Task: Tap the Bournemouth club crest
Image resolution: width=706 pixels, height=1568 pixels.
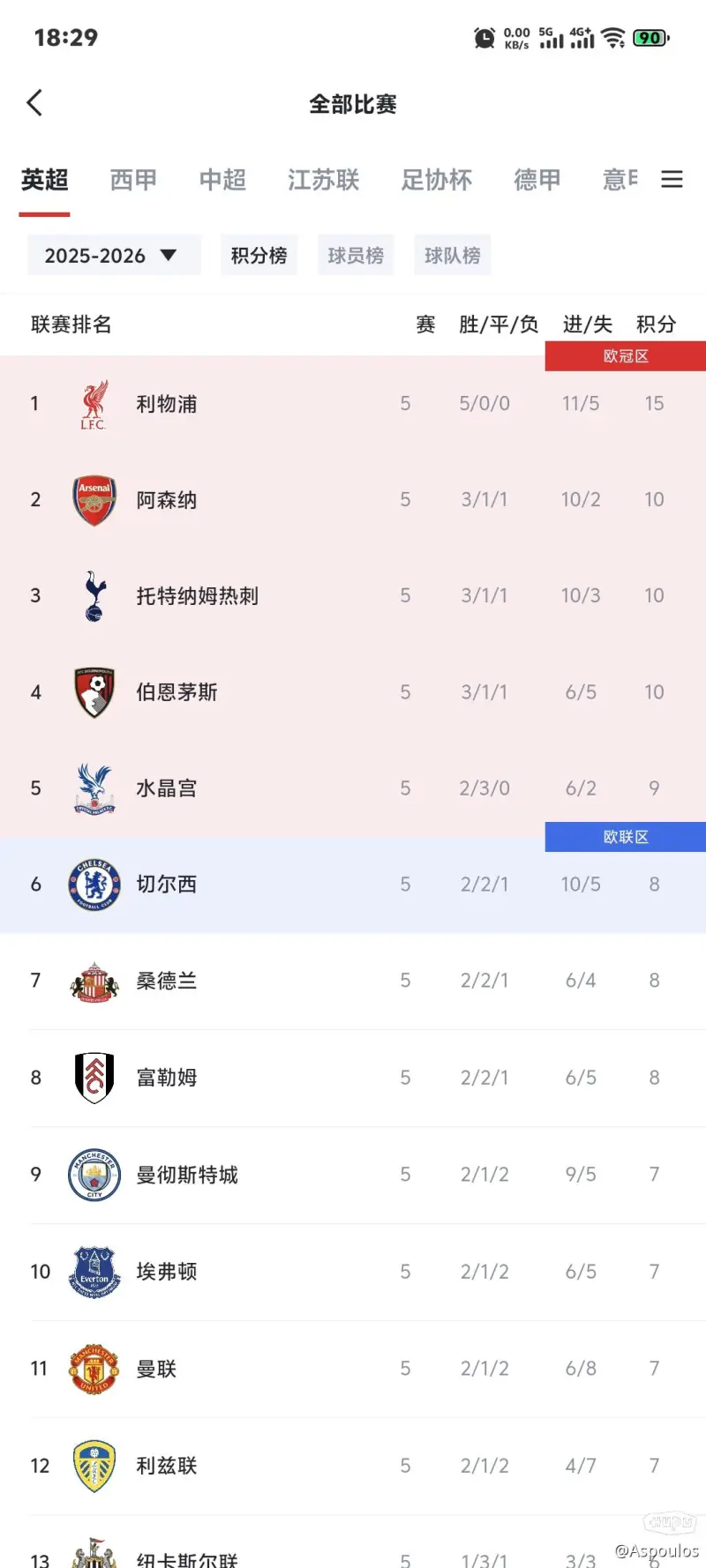Action: click(94, 692)
